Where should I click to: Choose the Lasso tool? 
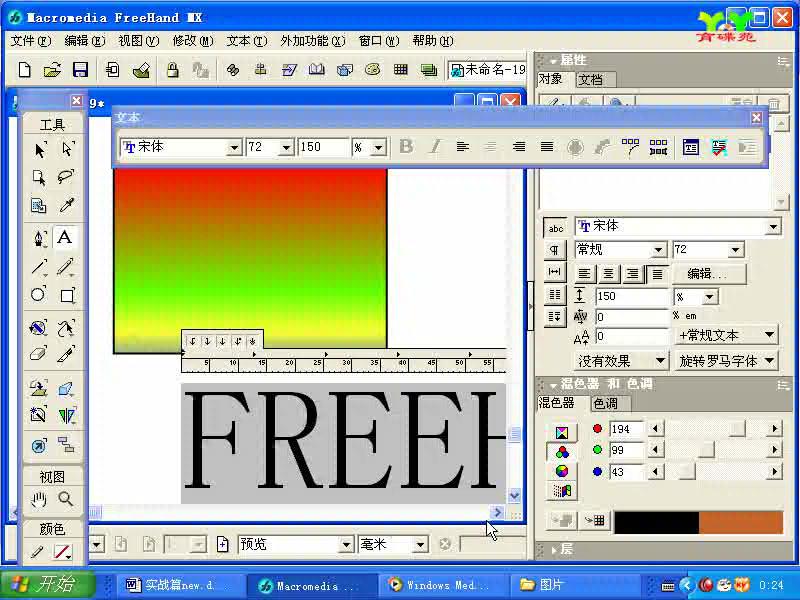tap(66, 177)
